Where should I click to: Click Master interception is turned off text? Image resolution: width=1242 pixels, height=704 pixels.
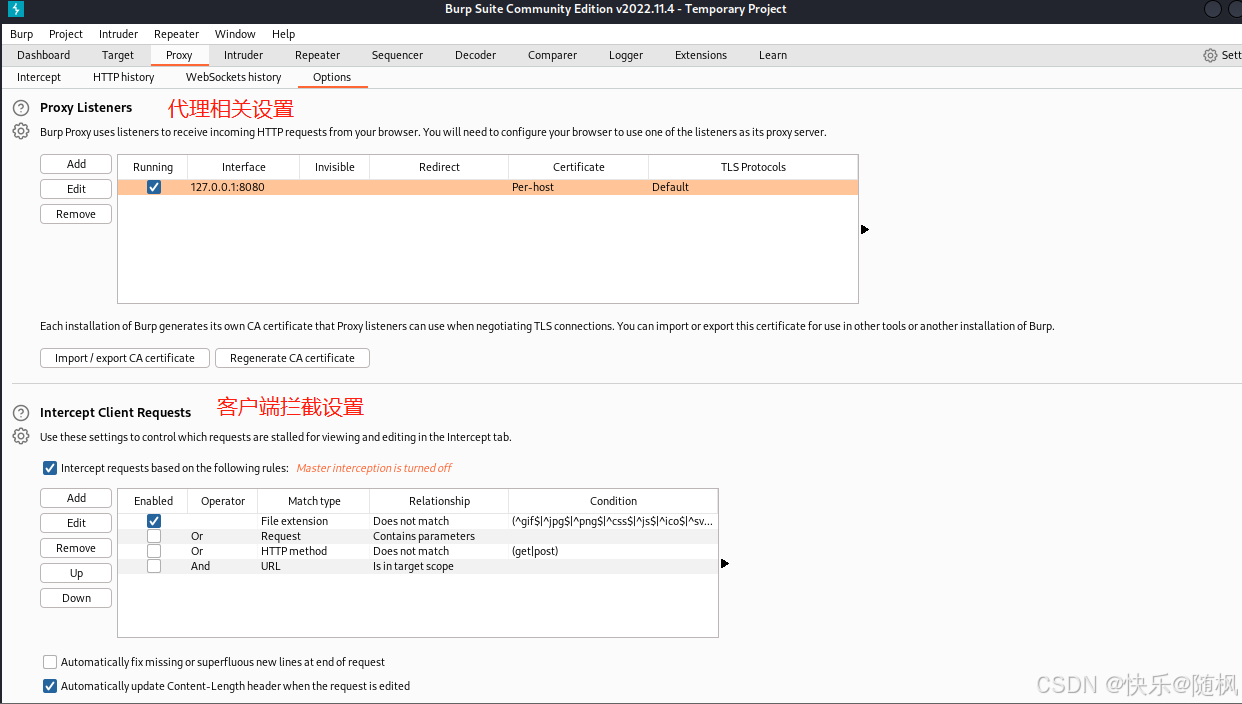pos(374,468)
